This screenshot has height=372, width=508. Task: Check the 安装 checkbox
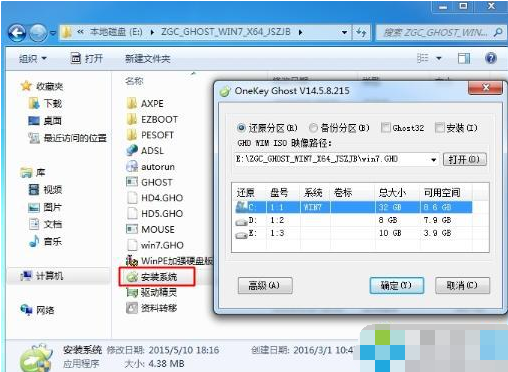pos(439,127)
